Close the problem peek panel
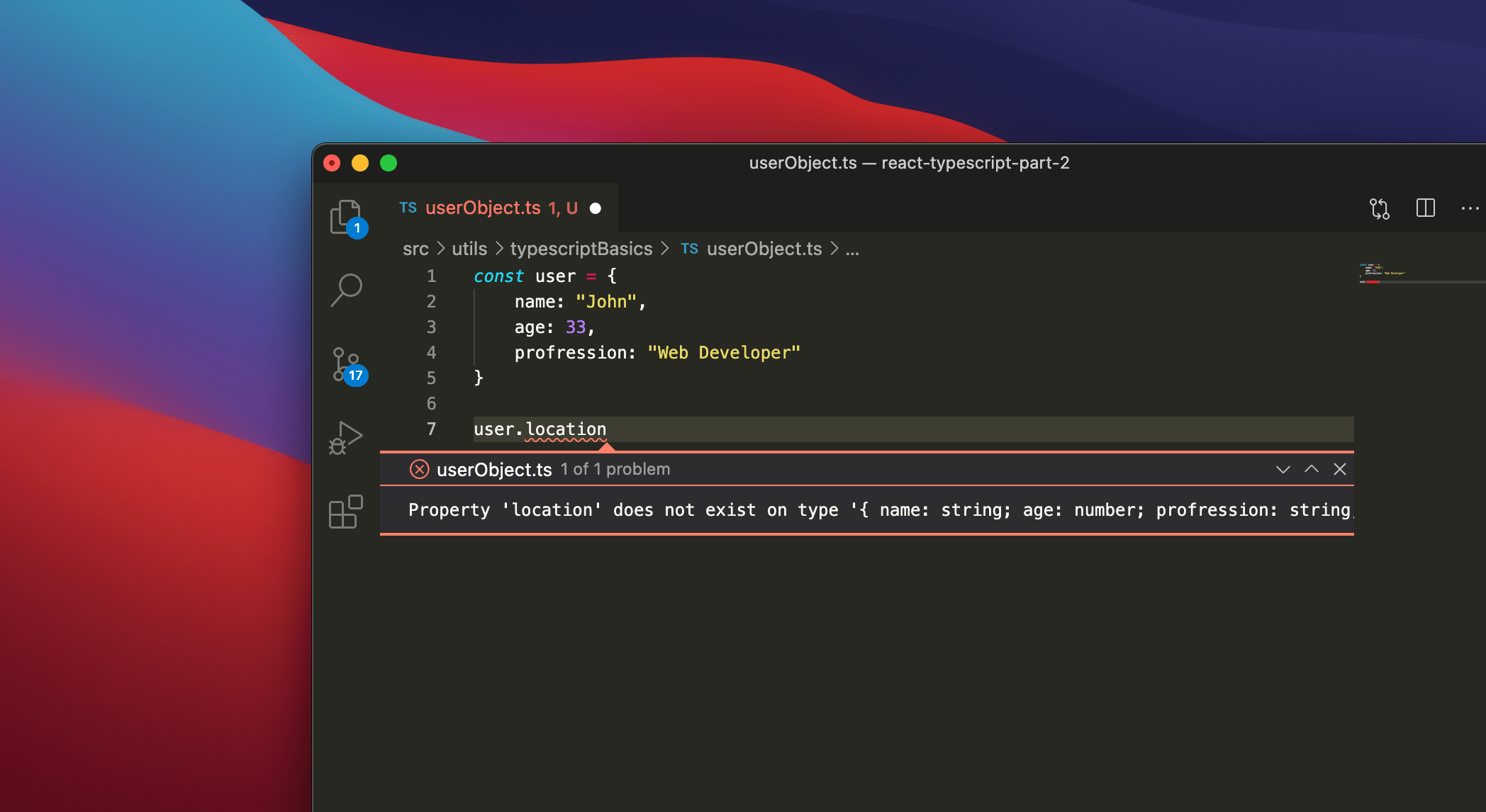This screenshot has height=812, width=1486. click(1340, 469)
